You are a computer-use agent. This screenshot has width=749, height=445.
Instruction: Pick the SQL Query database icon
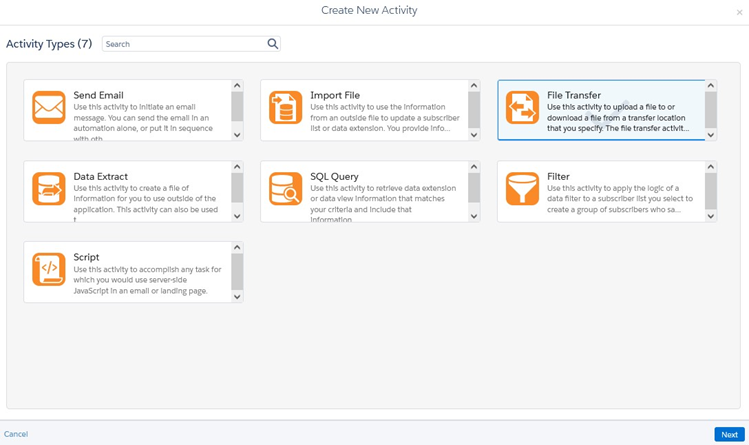(286, 188)
